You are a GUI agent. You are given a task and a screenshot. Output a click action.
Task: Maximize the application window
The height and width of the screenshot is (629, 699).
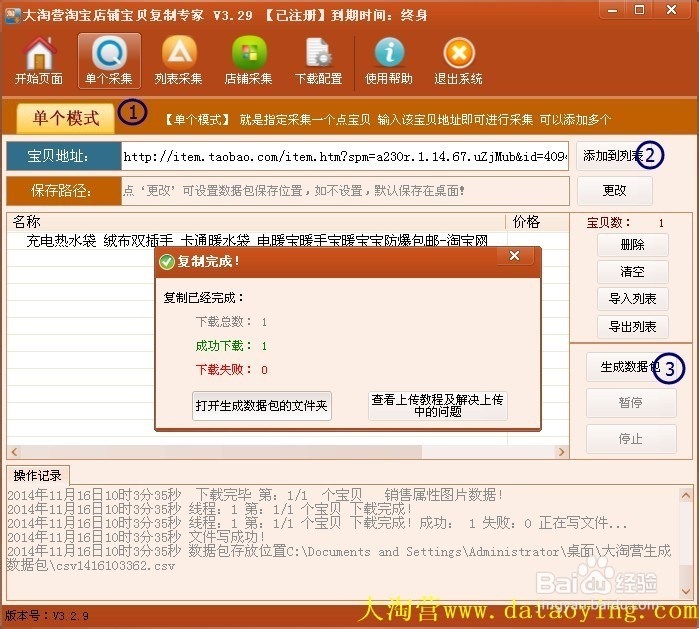click(640, 10)
